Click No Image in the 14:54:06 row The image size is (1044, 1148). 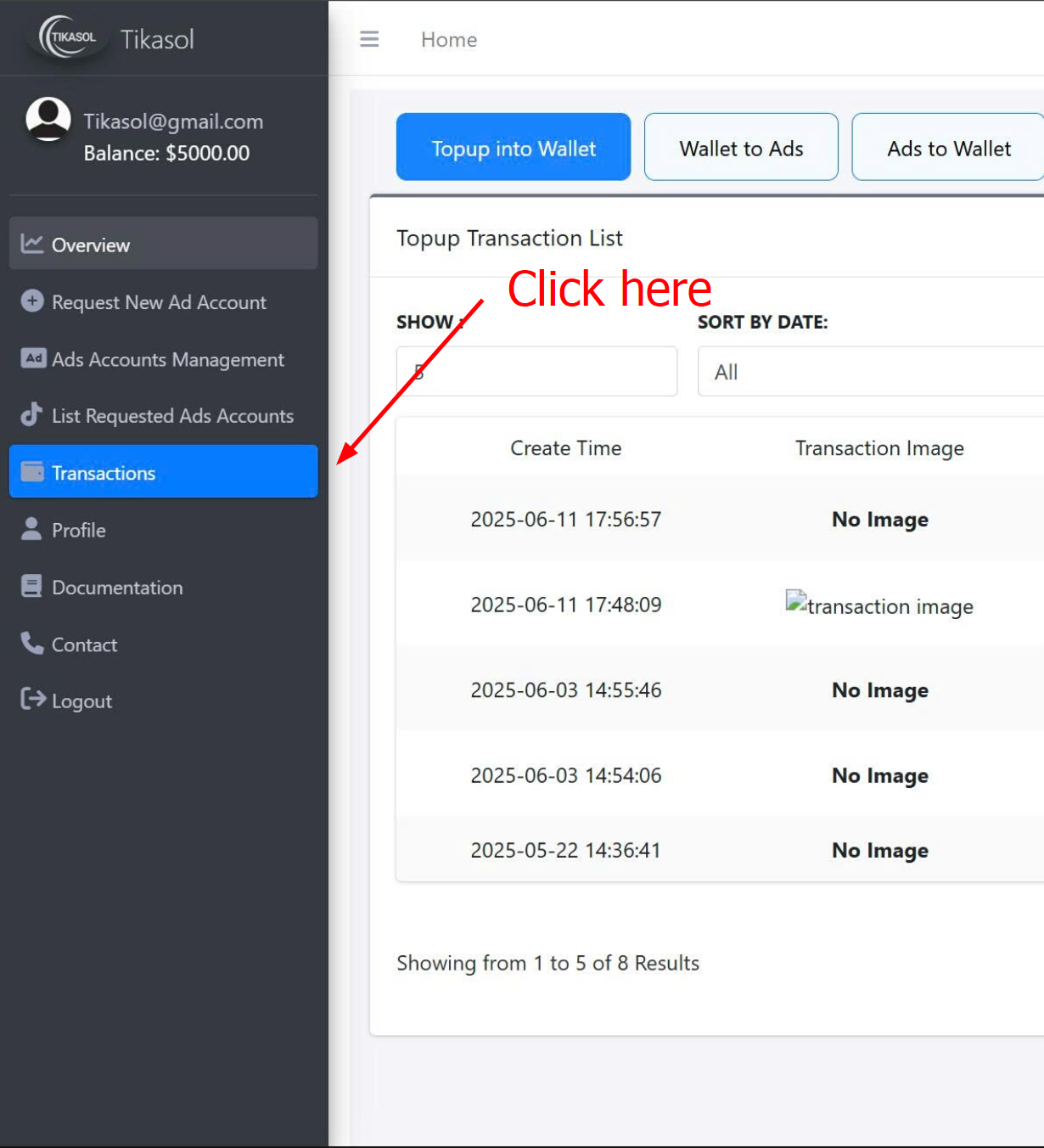[880, 775]
